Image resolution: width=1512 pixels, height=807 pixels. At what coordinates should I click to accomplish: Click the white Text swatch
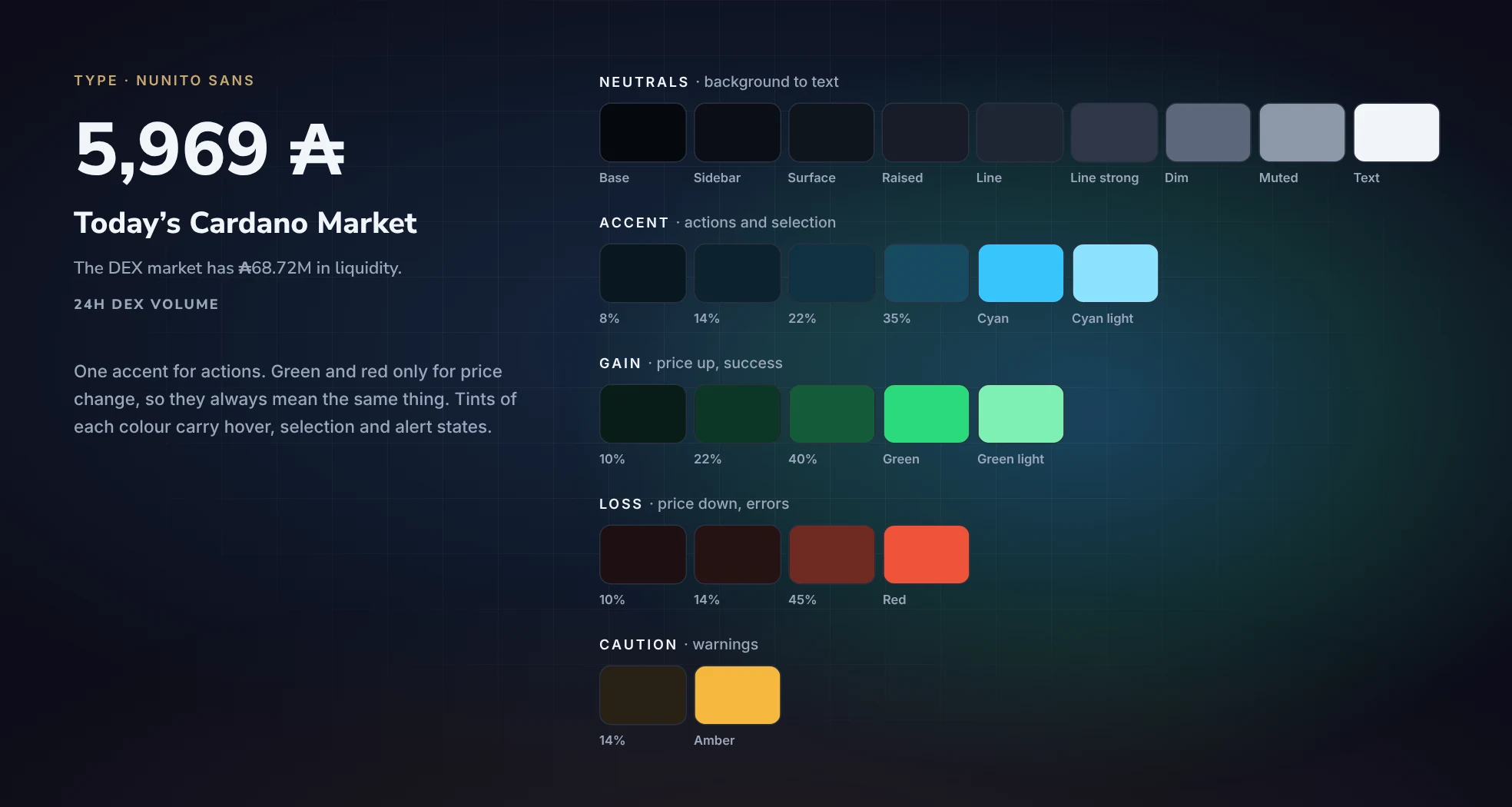pyautogui.click(x=1397, y=132)
